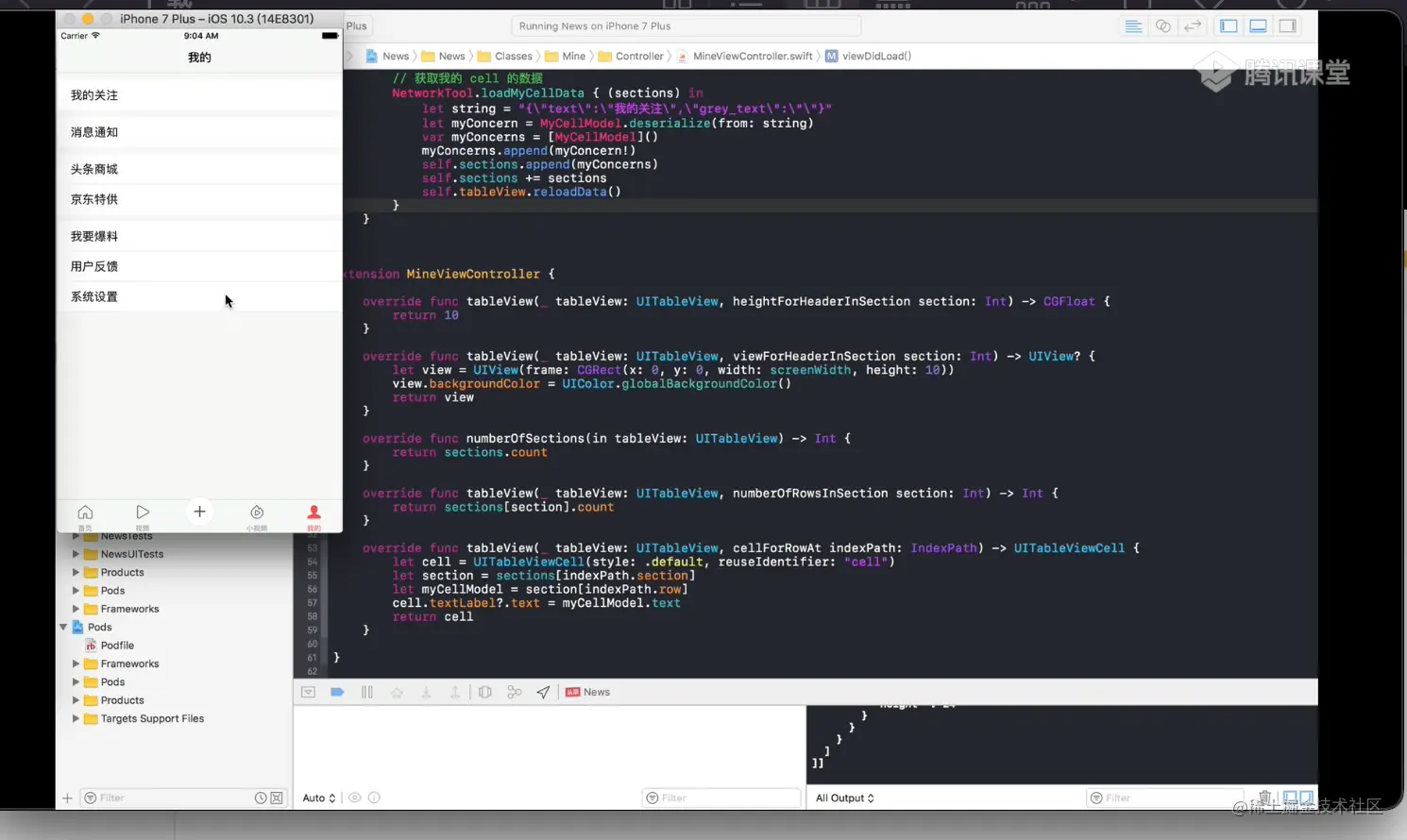Switch to the assistant editor

coord(1163,26)
